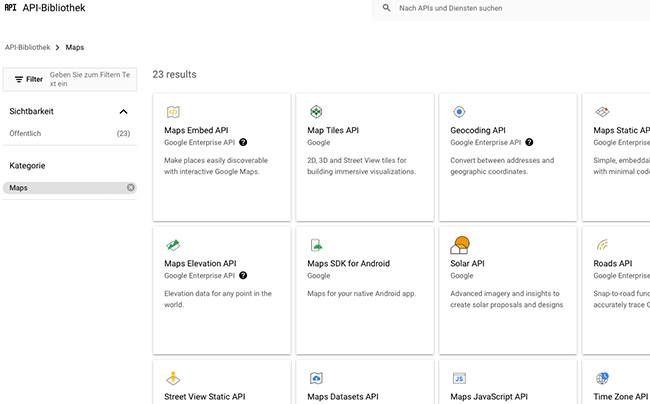Viewport: 650px width, 404px height.
Task: Open the Solar API title
Action: pos(467,263)
